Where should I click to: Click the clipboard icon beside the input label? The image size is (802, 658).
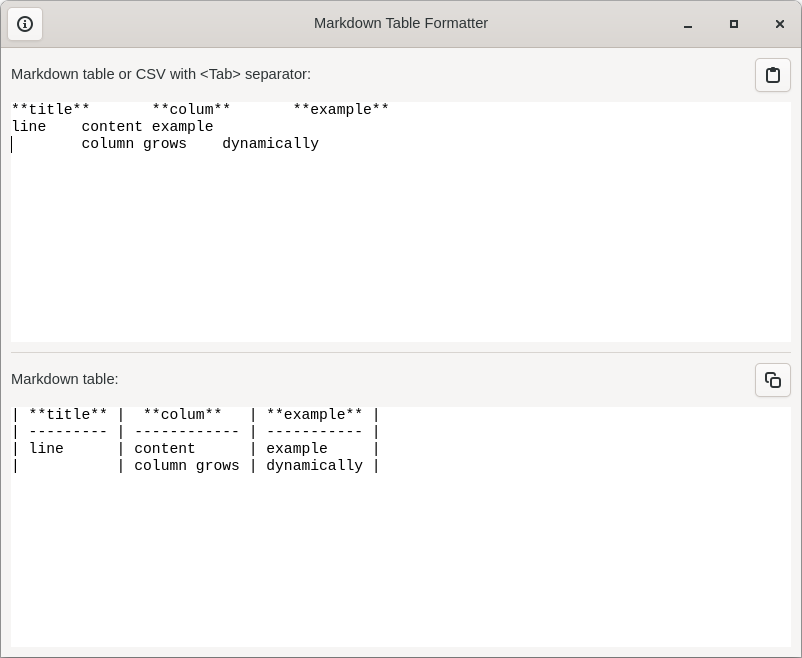[x=772, y=75]
